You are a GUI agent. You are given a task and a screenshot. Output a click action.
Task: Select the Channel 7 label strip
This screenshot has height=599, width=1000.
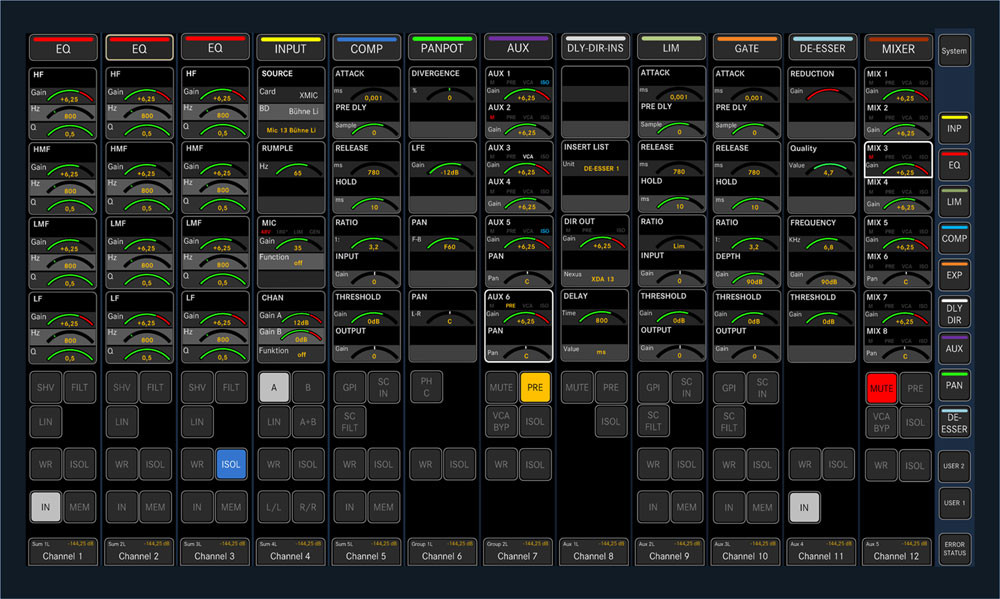click(x=518, y=551)
